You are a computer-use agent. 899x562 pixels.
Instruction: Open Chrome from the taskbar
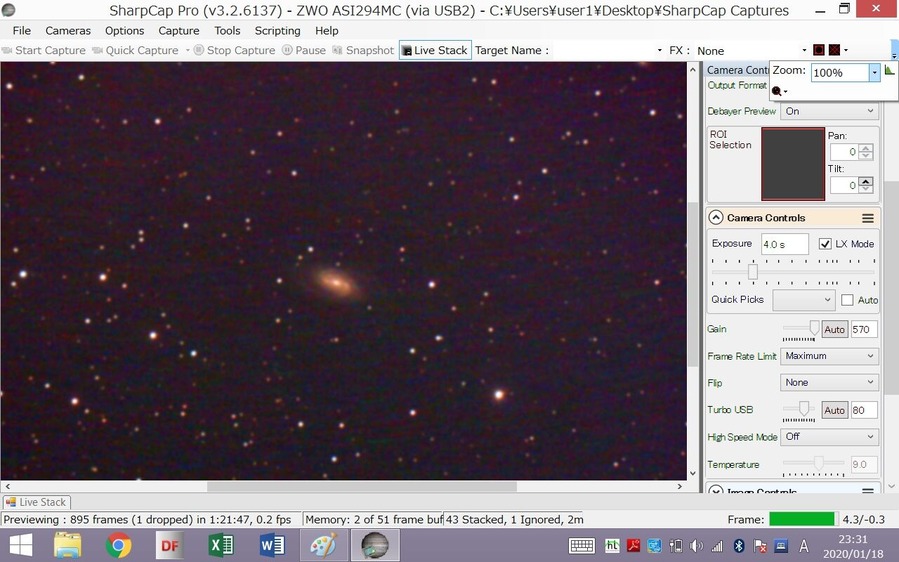[x=119, y=545]
